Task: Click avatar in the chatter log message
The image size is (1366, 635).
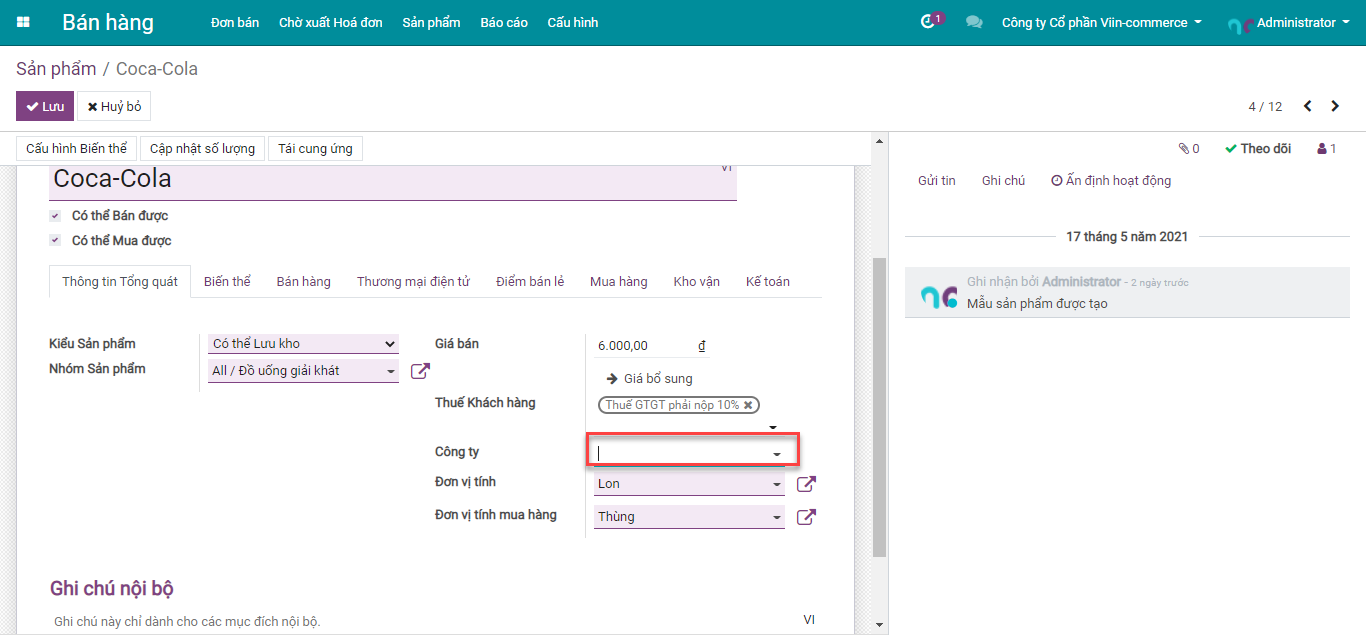Action: (939, 295)
